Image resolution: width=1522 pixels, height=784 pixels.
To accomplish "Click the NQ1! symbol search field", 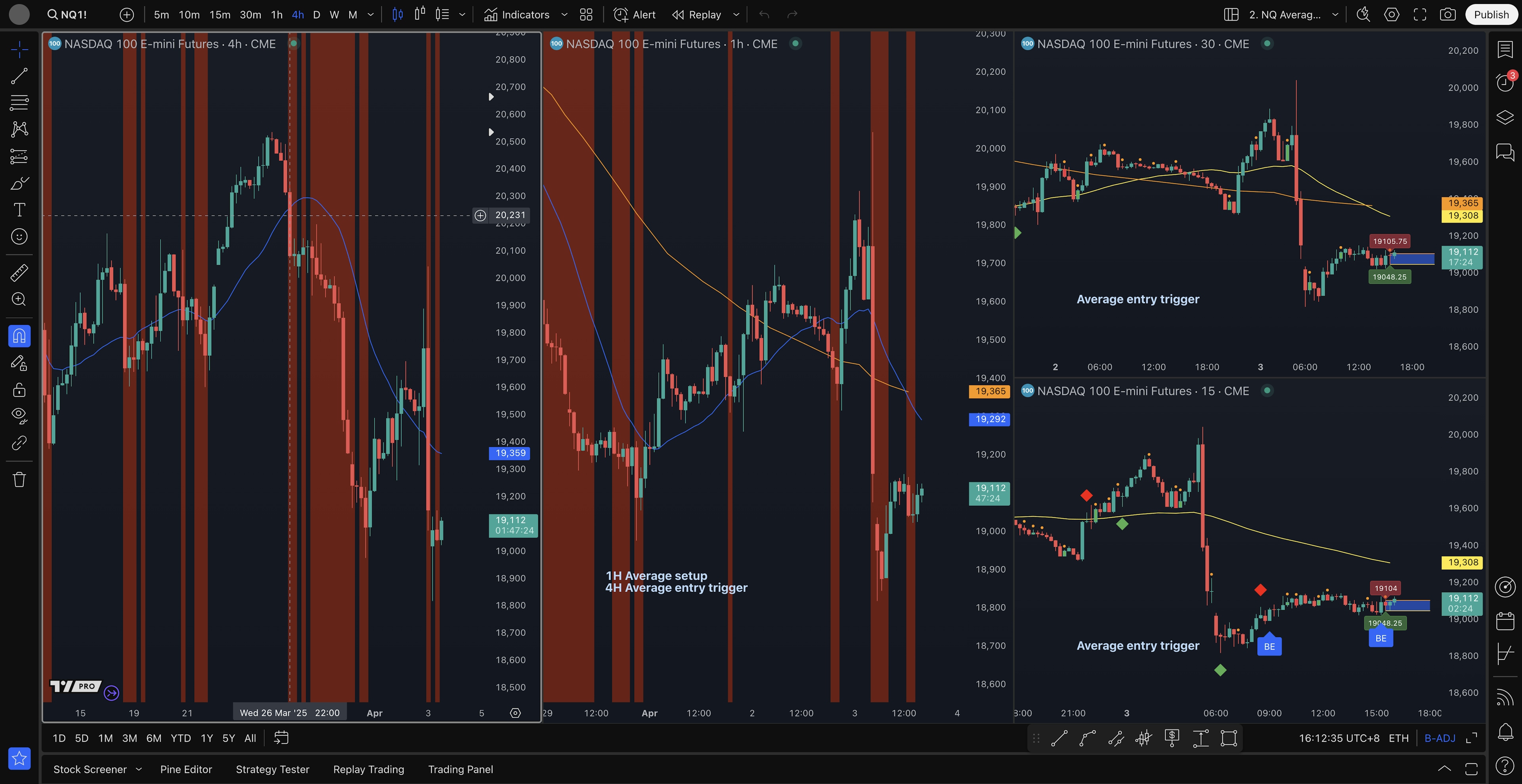I will click(x=67, y=15).
